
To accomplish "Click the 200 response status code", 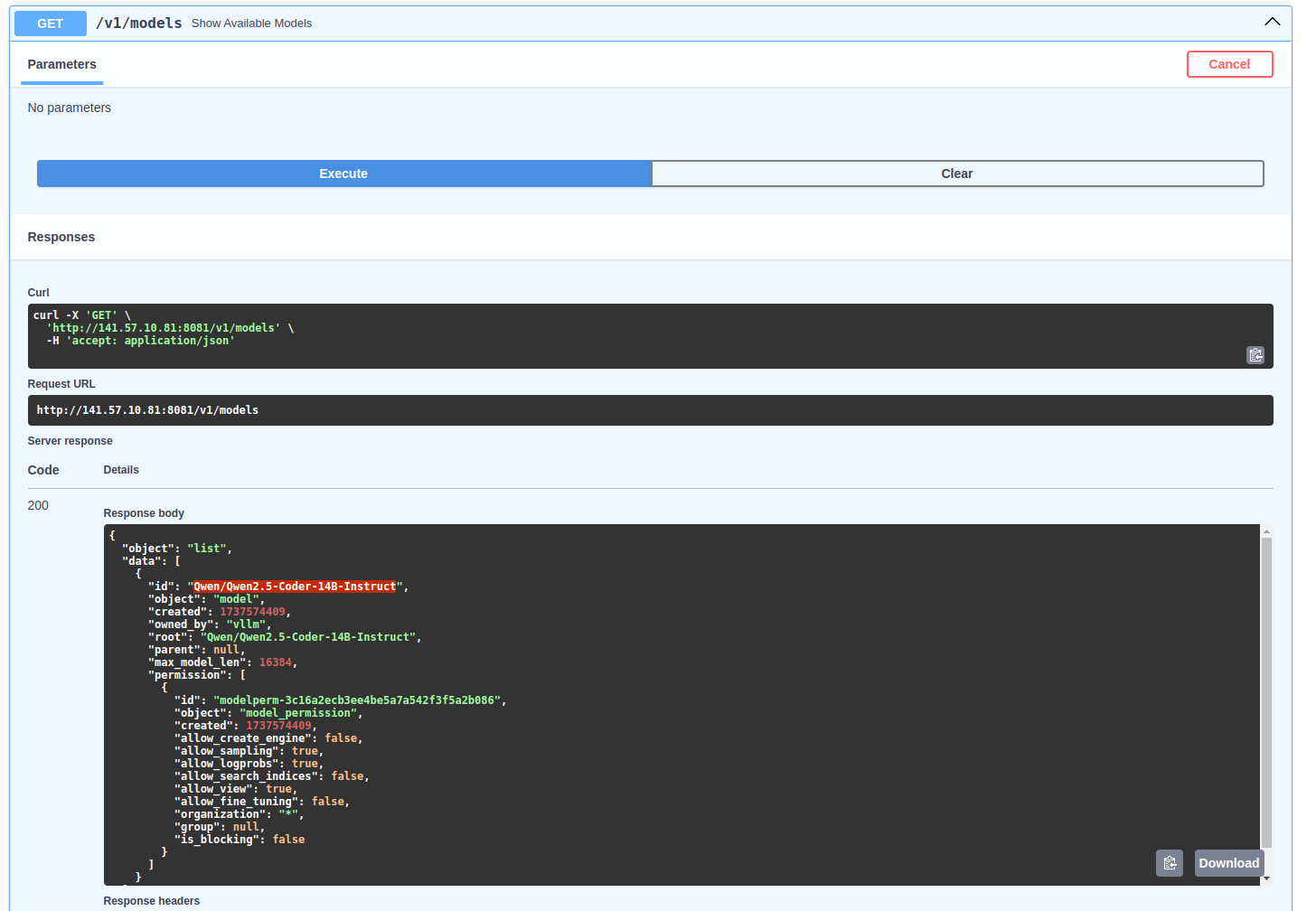I will click(38, 505).
